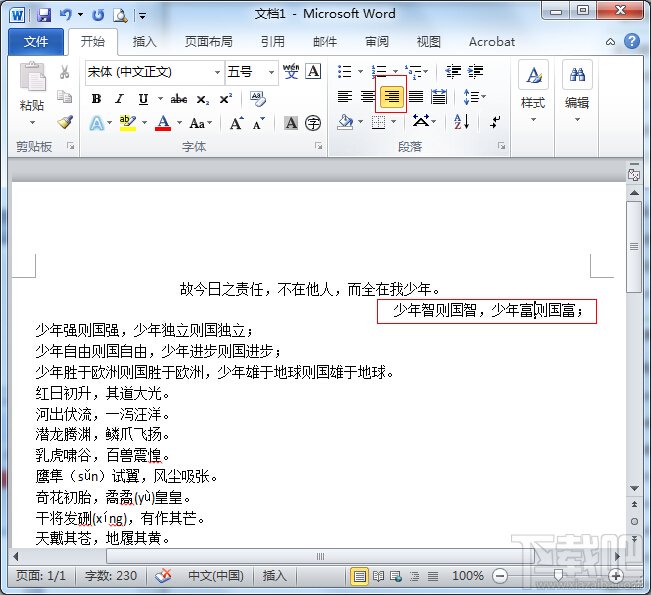Show or hide paragraph marks

pos(495,122)
